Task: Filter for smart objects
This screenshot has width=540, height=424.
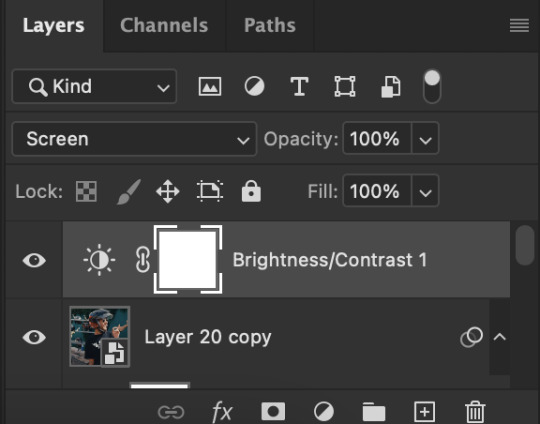Action: (x=391, y=86)
